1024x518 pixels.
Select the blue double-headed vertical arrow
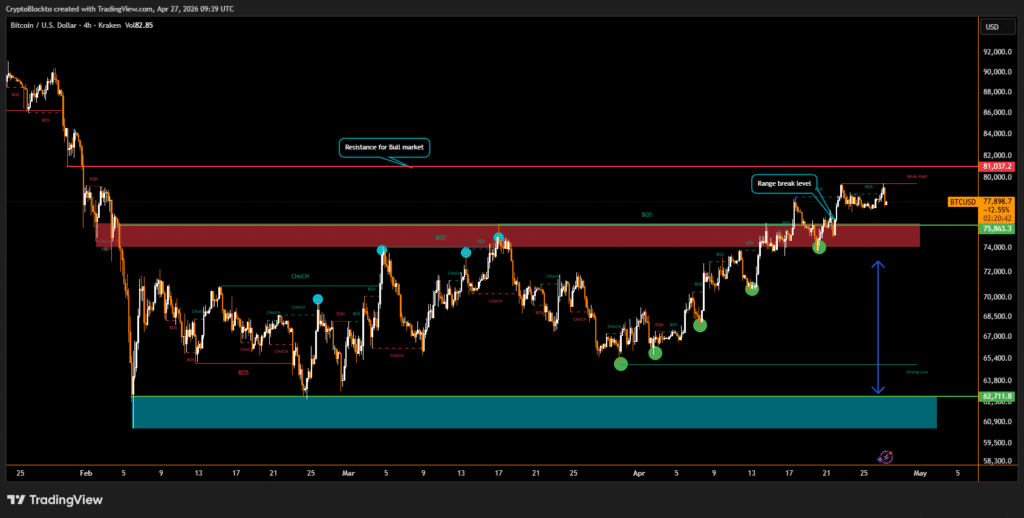coord(878,327)
